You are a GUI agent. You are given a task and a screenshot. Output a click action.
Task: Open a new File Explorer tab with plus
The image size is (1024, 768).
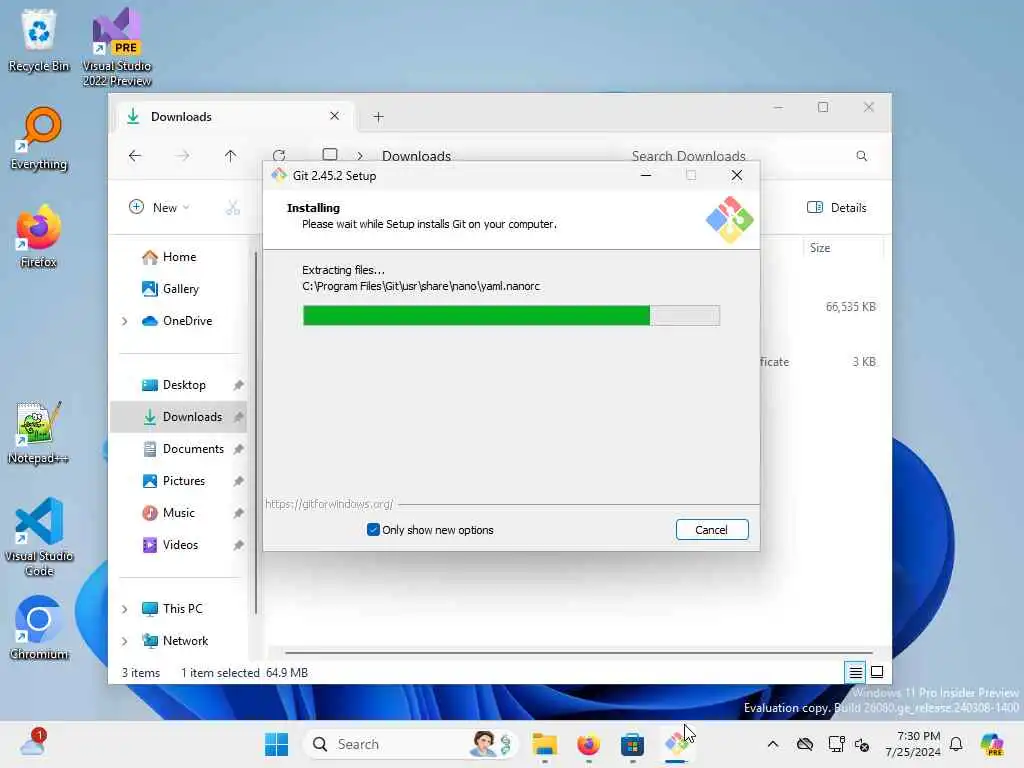pyautogui.click(x=378, y=117)
